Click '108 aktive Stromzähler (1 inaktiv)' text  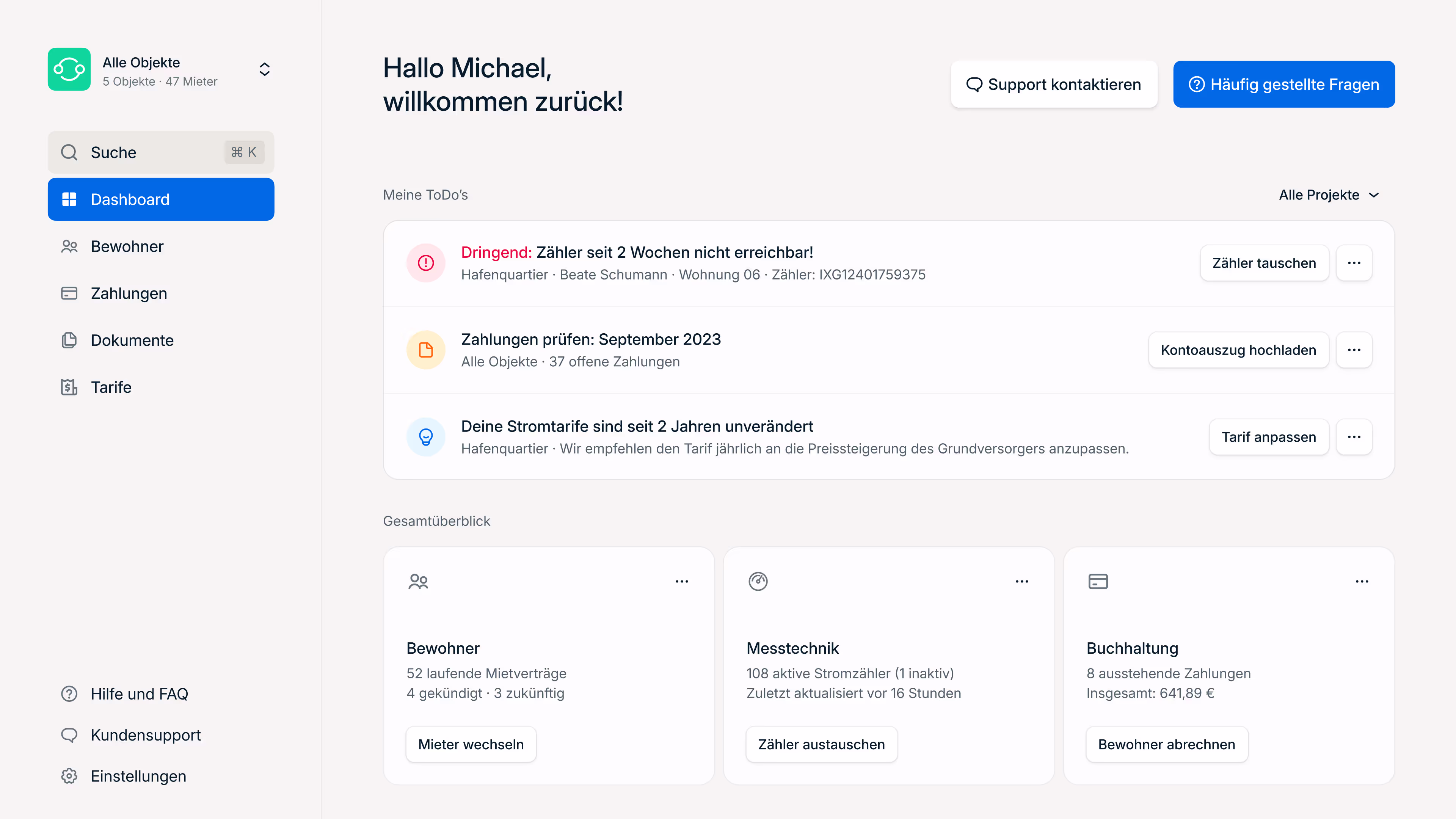click(x=850, y=673)
